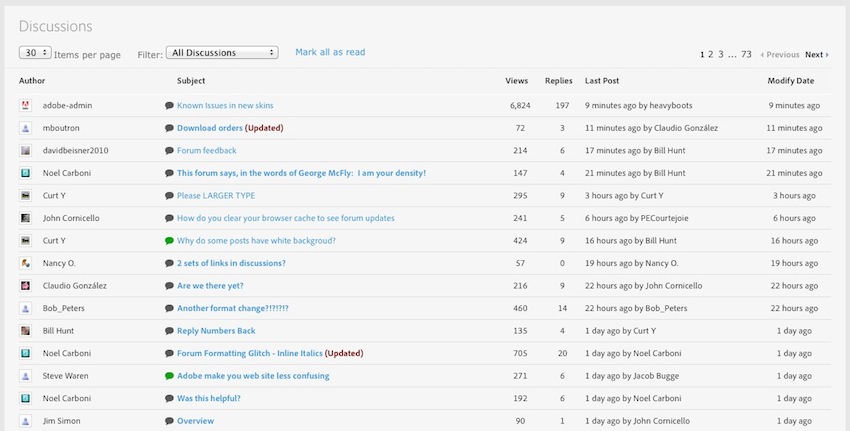Image resolution: width=850 pixels, height=431 pixels.
Task: Click speech bubble icon beside 2 sets of links
Action: [169, 263]
